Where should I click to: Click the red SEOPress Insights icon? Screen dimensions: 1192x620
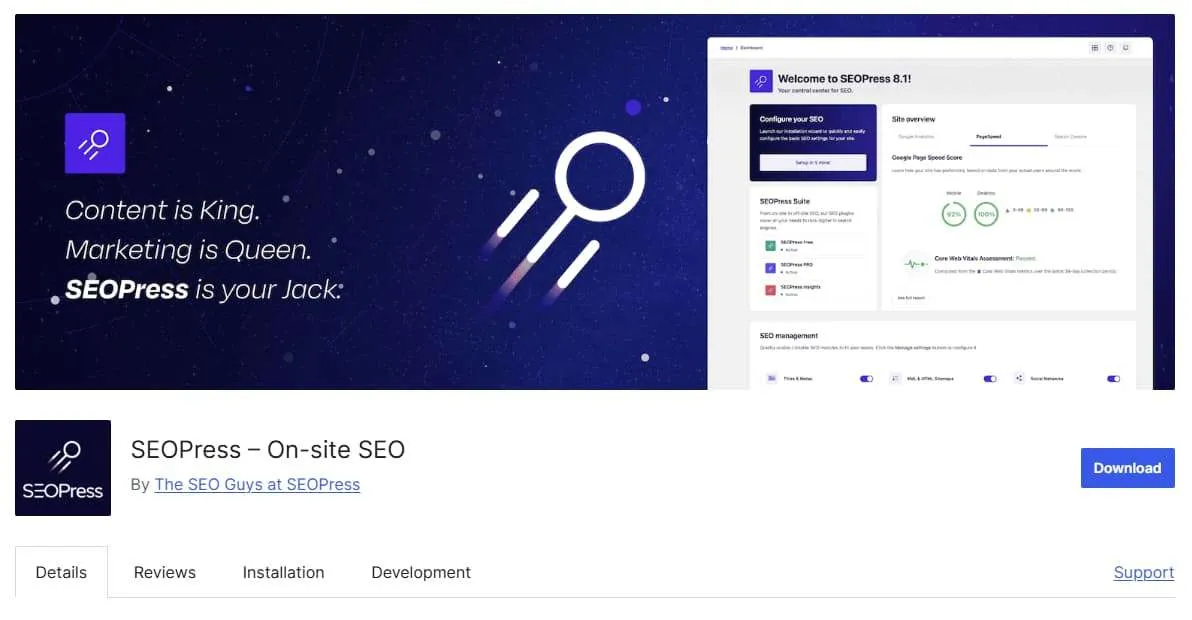[x=770, y=290]
